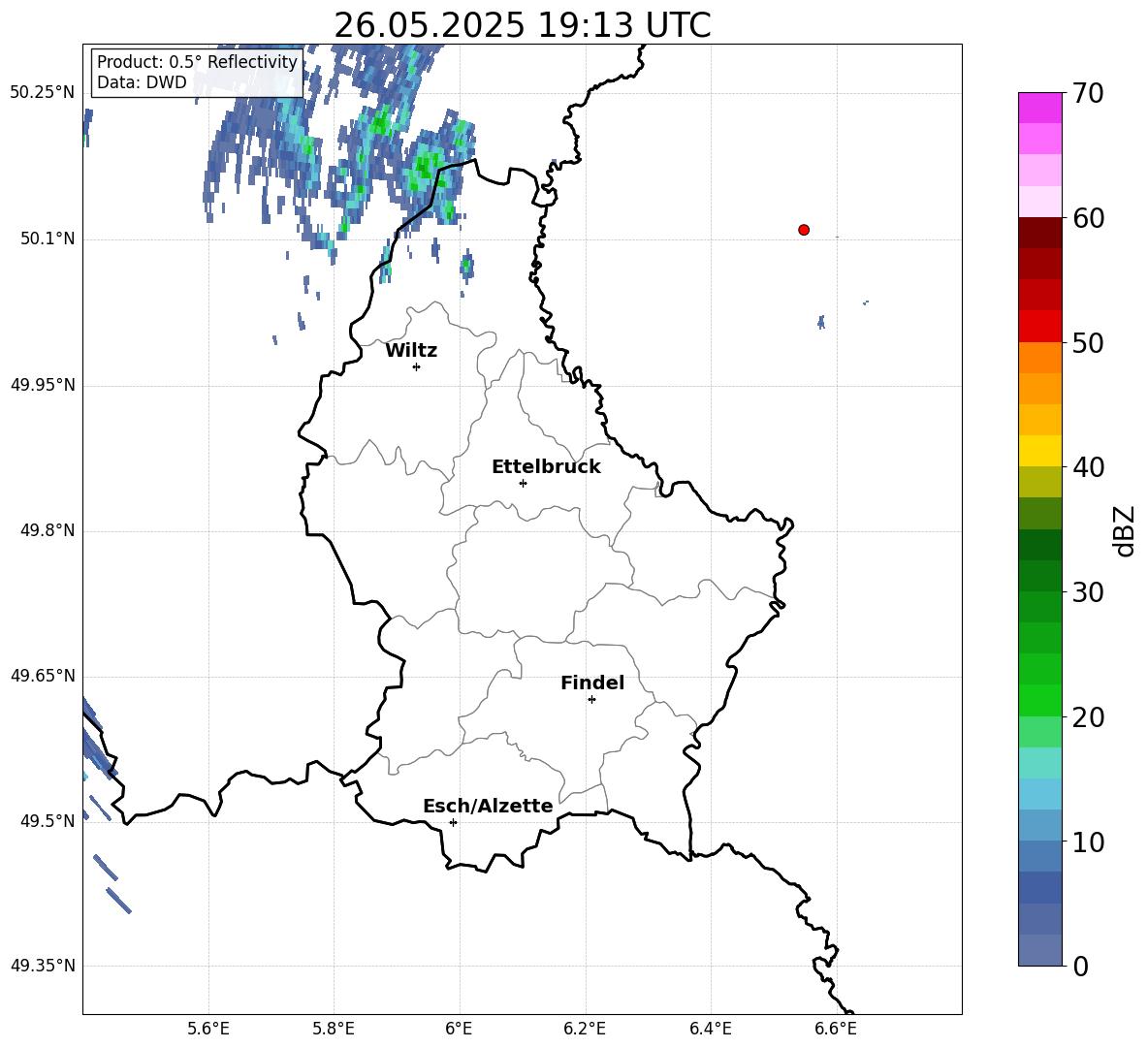Click the dBZ colorbar axis label
The width and height of the screenshot is (1148, 1048).
tap(1126, 530)
